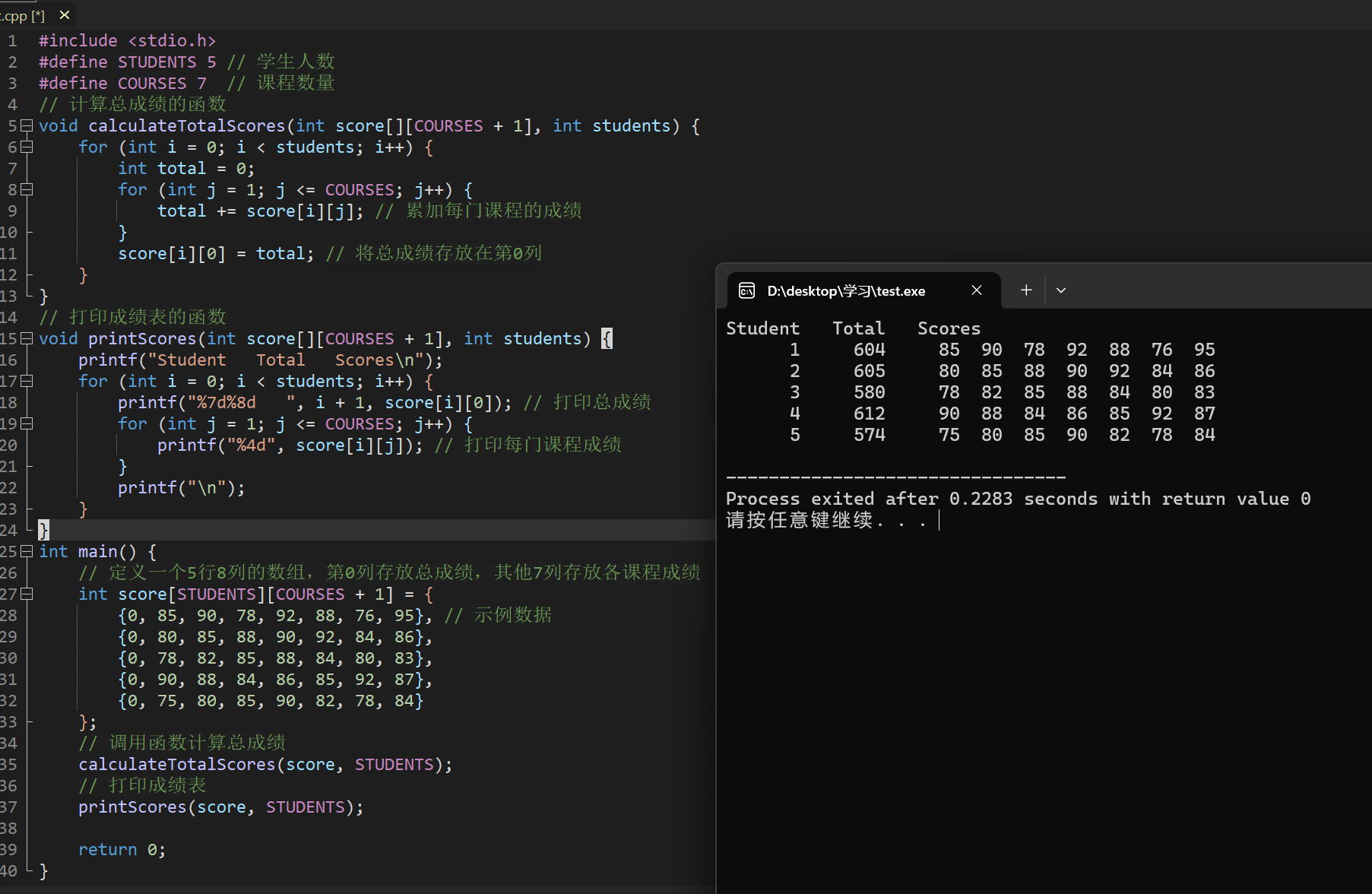Click the closing brace on line 24
1372x894 pixels.
pyautogui.click(x=43, y=530)
